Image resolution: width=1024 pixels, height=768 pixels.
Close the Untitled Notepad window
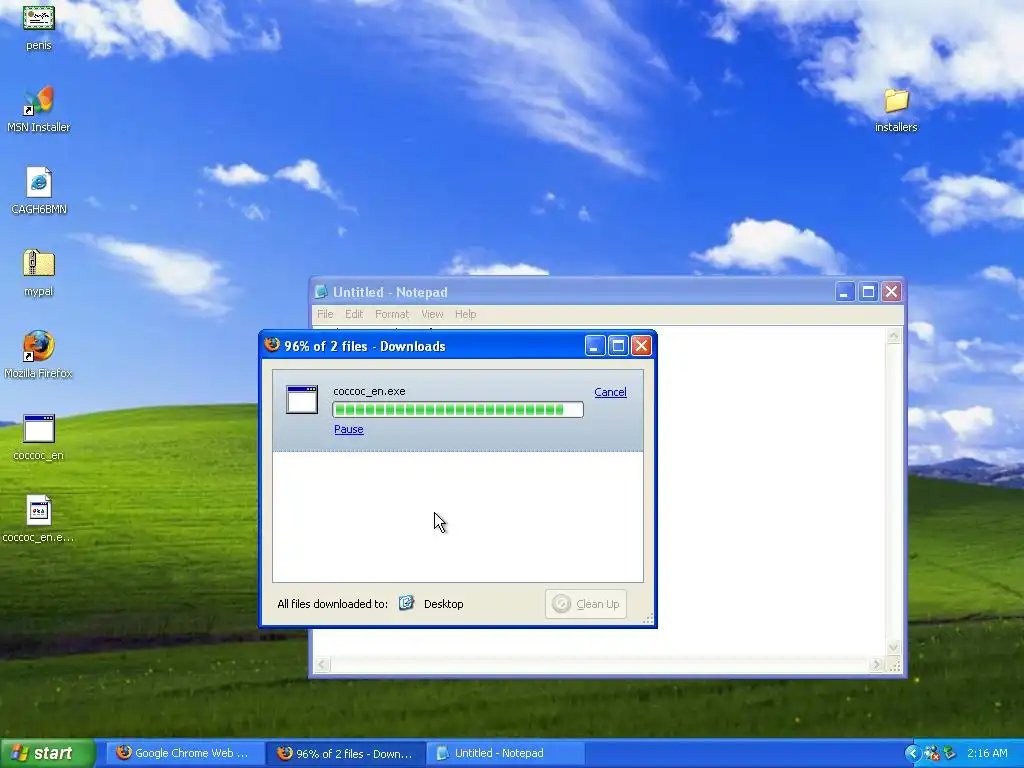891,292
